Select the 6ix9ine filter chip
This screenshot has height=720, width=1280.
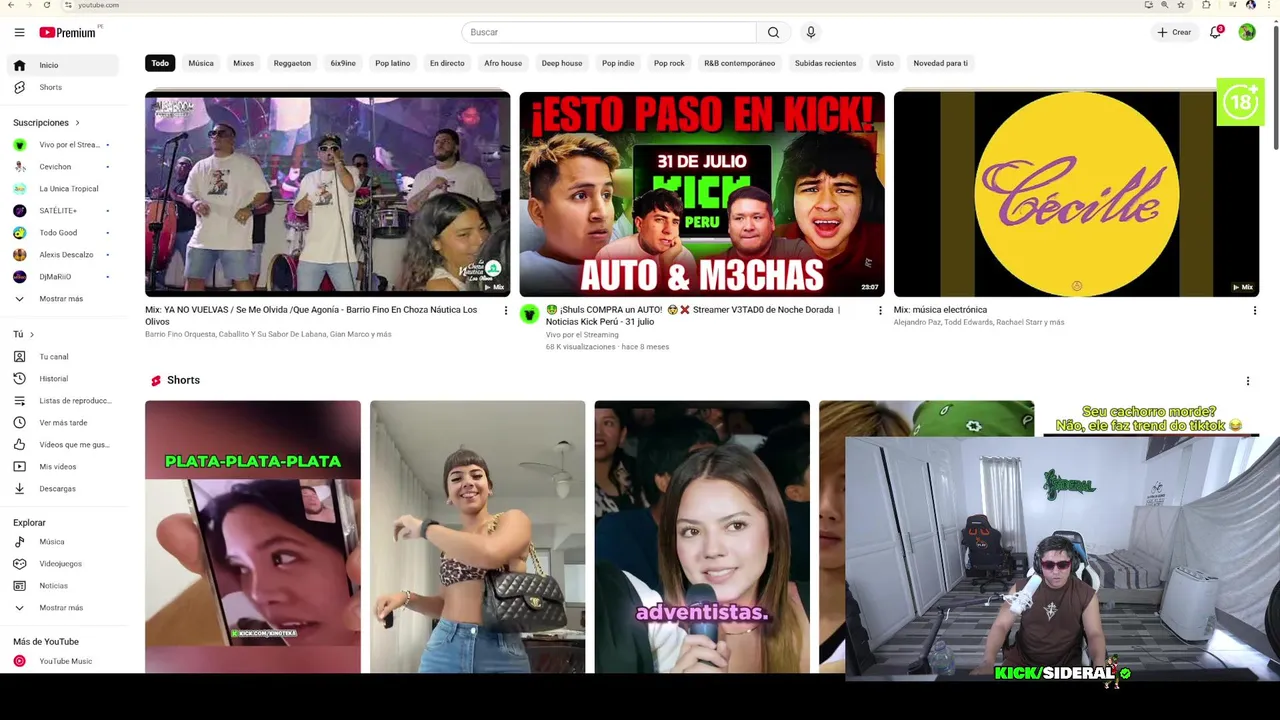[343, 63]
